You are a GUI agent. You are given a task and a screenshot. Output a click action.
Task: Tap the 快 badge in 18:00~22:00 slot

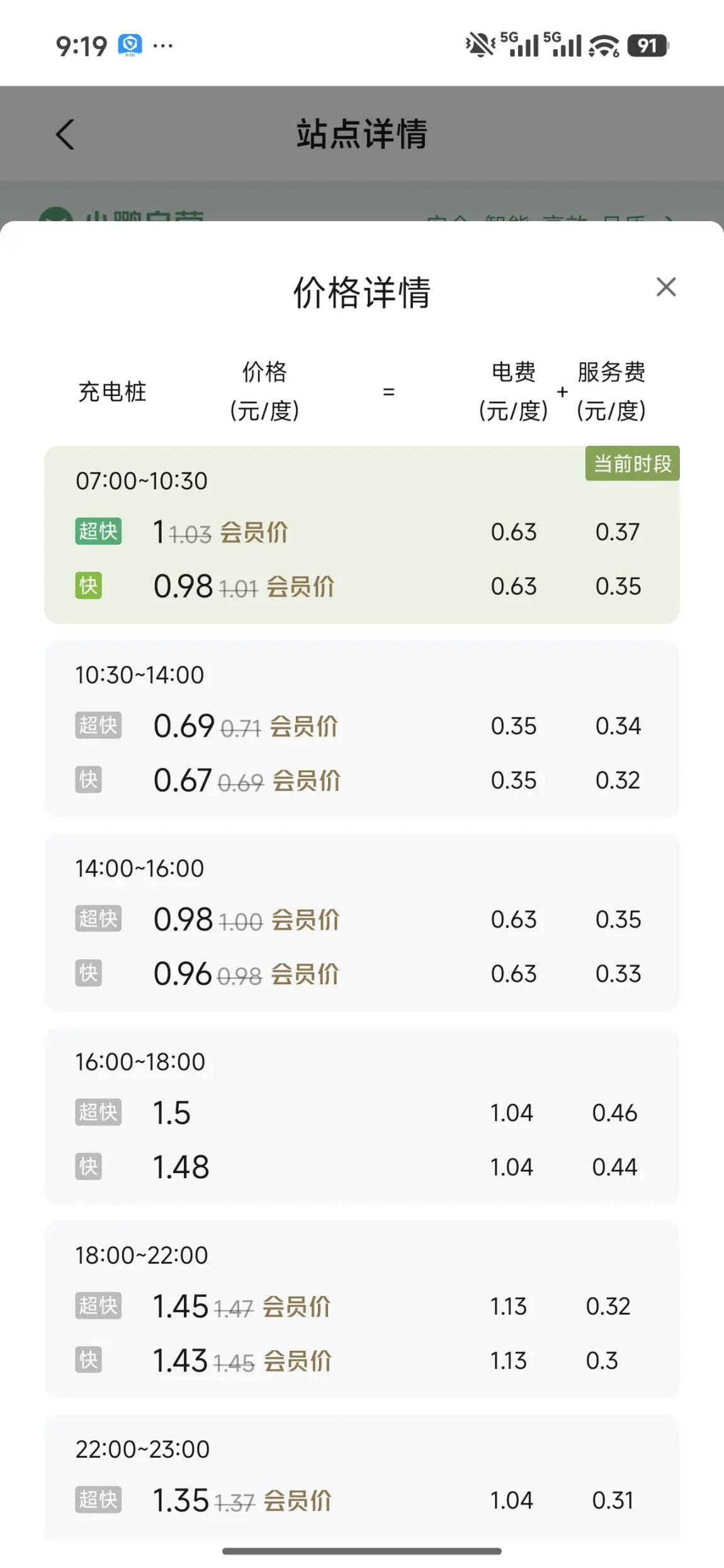pos(89,1360)
